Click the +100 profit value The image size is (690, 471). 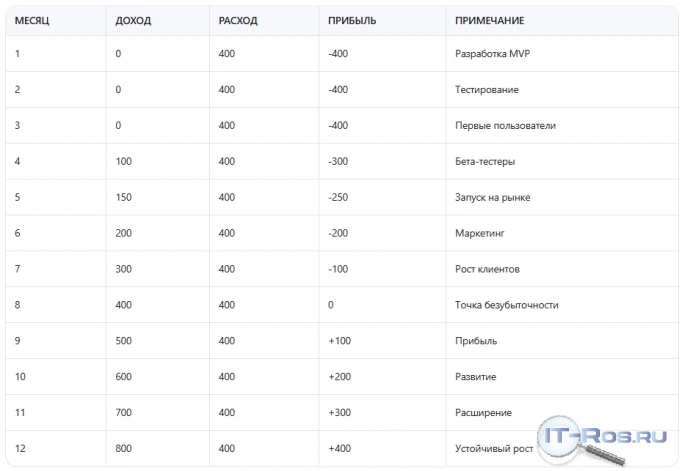[340, 341]
